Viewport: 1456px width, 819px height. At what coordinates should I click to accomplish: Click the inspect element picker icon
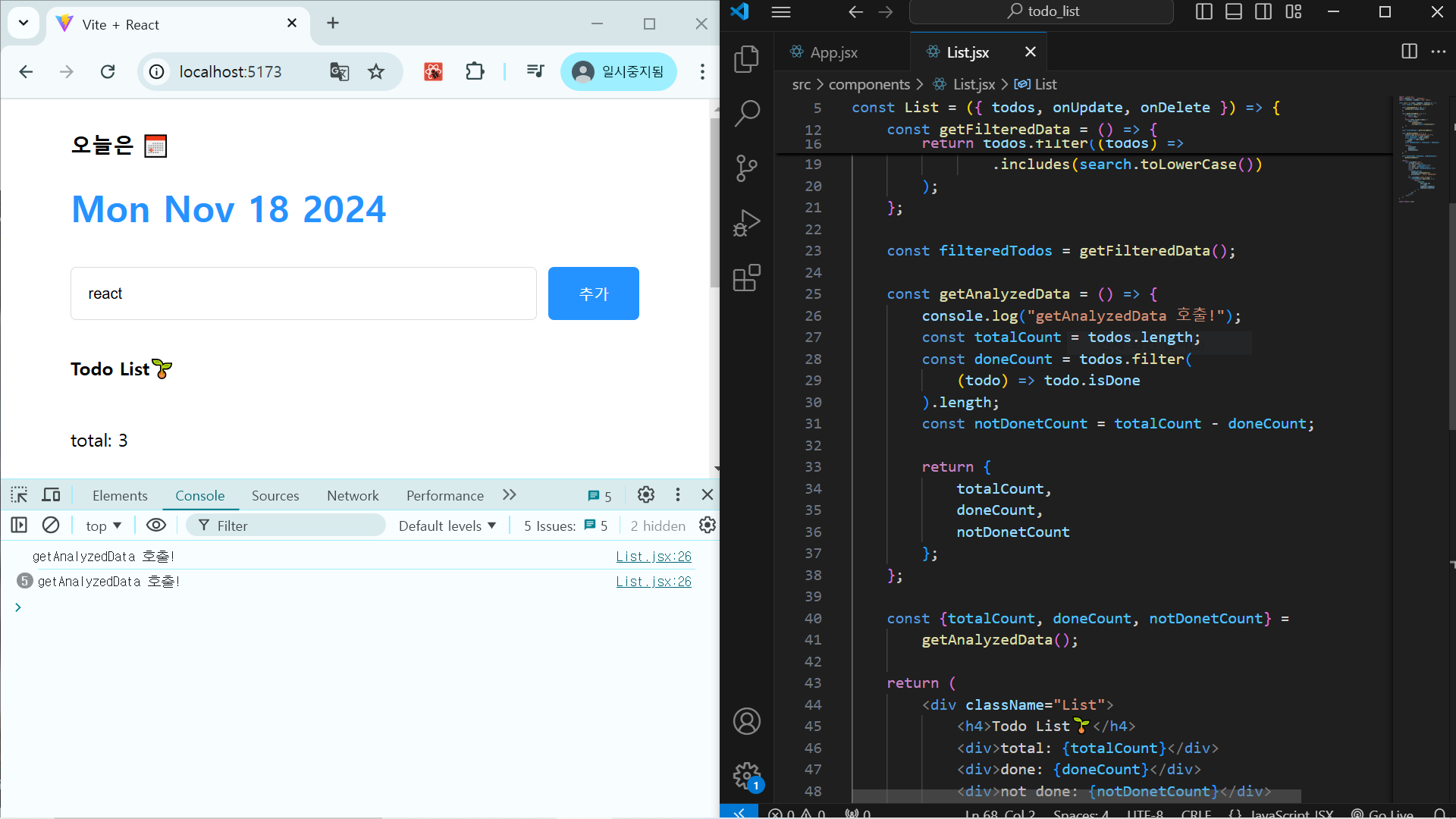[x=19, y=495]
